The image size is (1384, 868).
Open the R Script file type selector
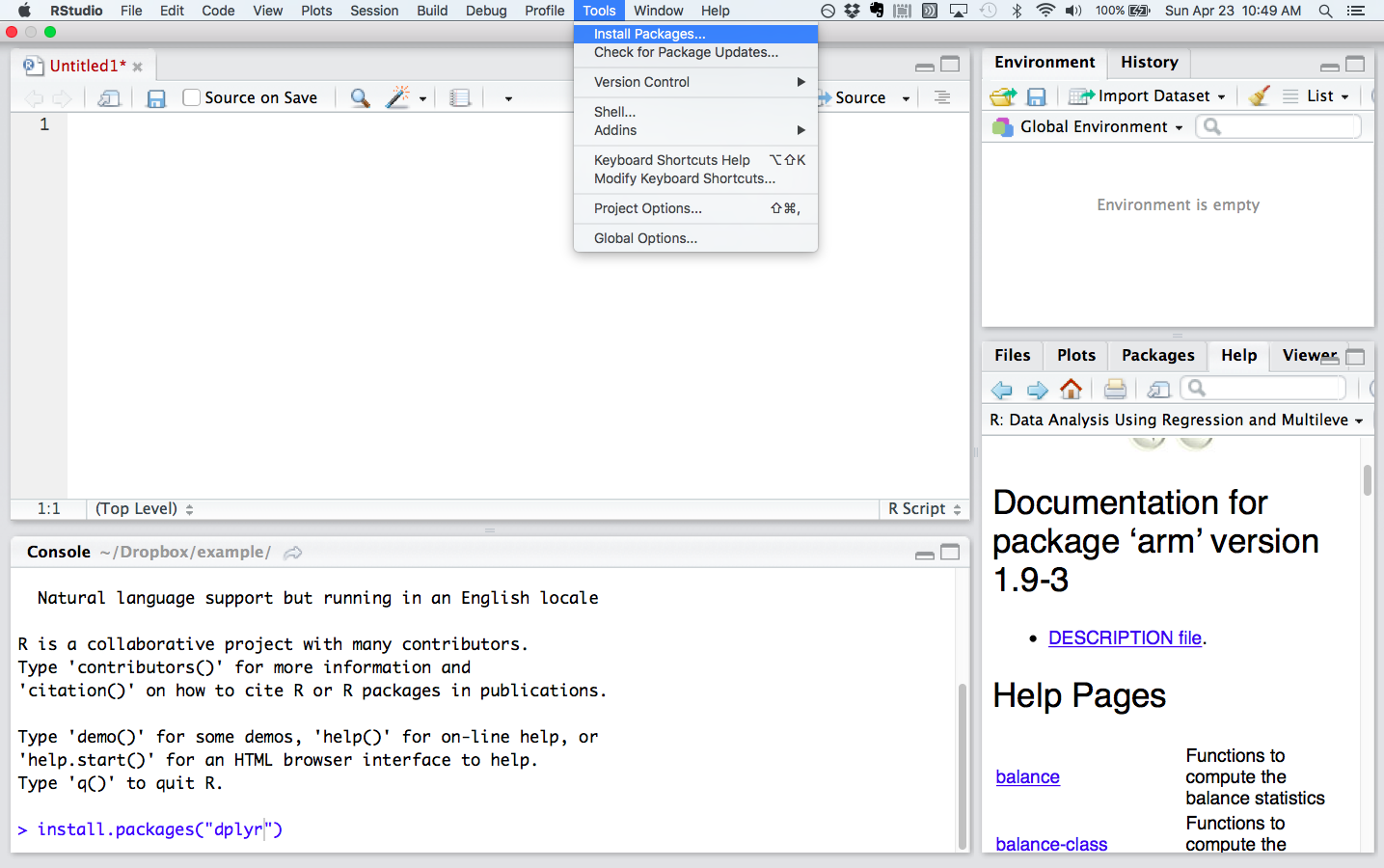coord(924,509)
